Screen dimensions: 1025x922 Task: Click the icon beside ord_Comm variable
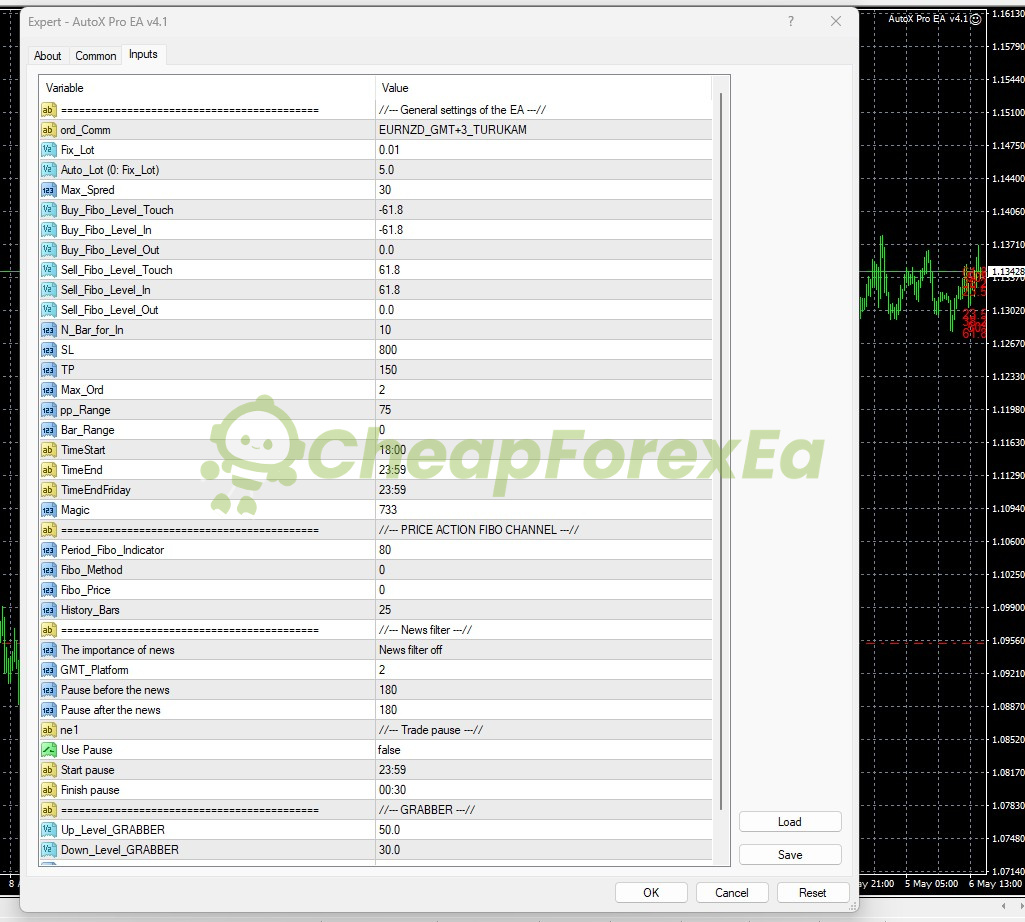49,130
